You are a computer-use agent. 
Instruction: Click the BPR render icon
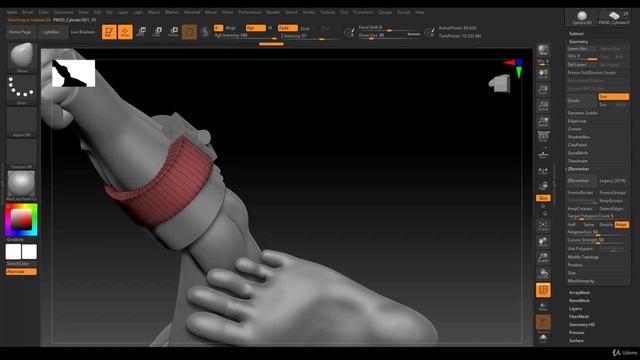[x=543, y=50]
